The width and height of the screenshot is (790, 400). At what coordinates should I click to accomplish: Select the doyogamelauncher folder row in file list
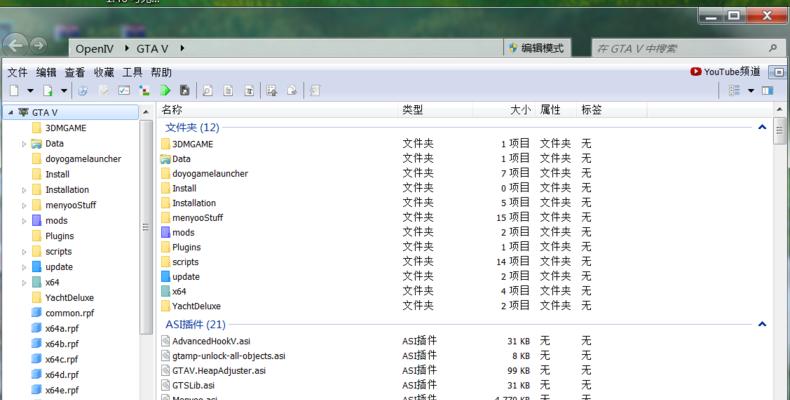(464, 173)
